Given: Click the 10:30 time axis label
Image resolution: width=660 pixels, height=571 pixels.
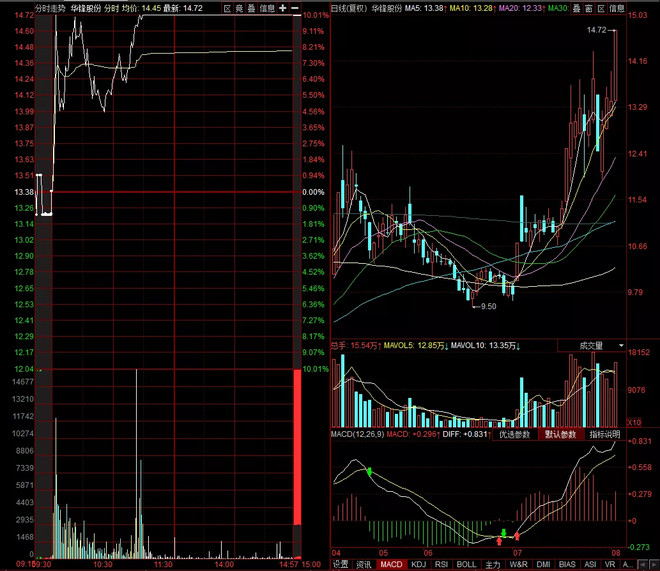Looking at the screenshot, I should [103, 564].
